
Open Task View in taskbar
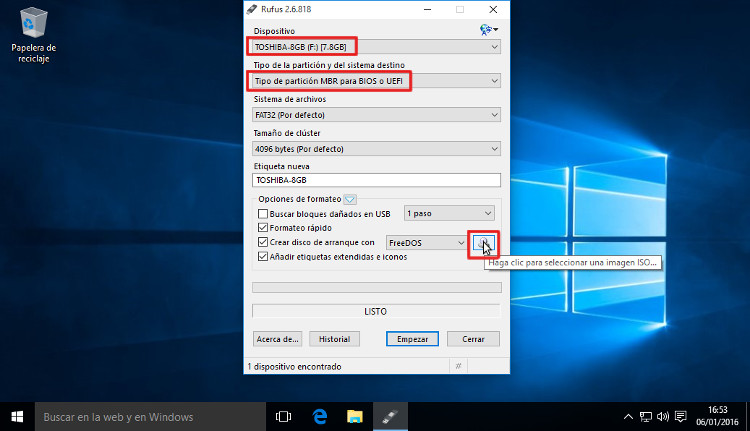coord(283,417)
